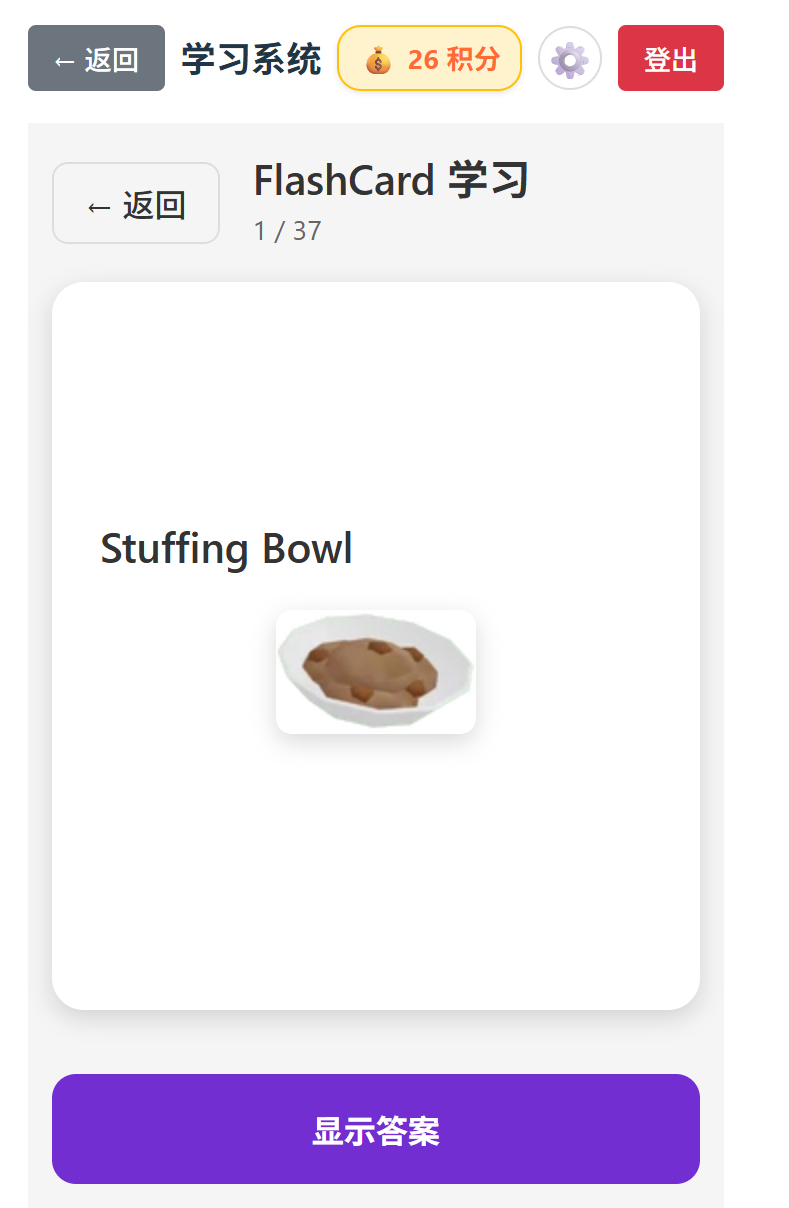Click the Stuffing Bowl word text
The height and width of the screenshot is (1208, 789).
pyautogui.click(x=226, y=549)
